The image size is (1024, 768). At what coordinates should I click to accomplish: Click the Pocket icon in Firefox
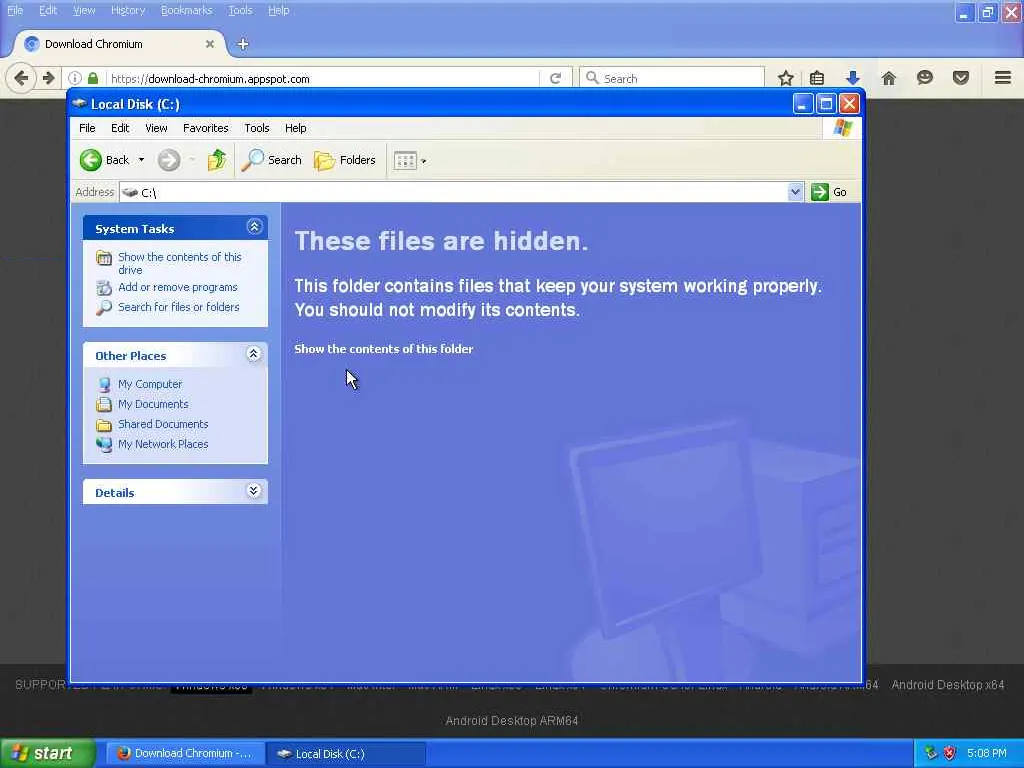click(x=960, y=78)
